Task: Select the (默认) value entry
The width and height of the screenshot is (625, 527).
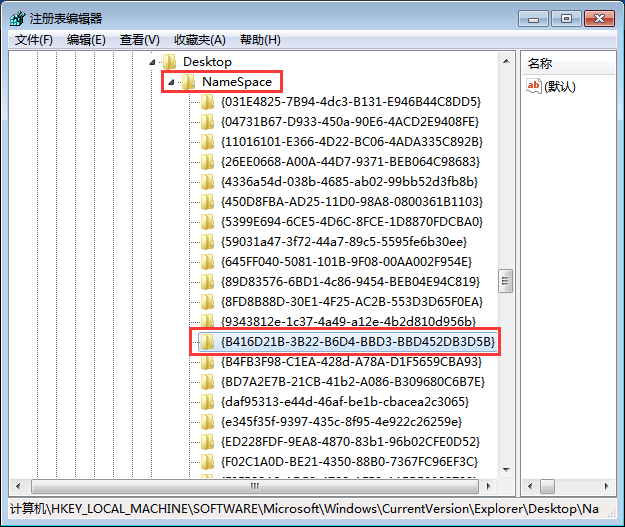Action: tap(560, 87)
